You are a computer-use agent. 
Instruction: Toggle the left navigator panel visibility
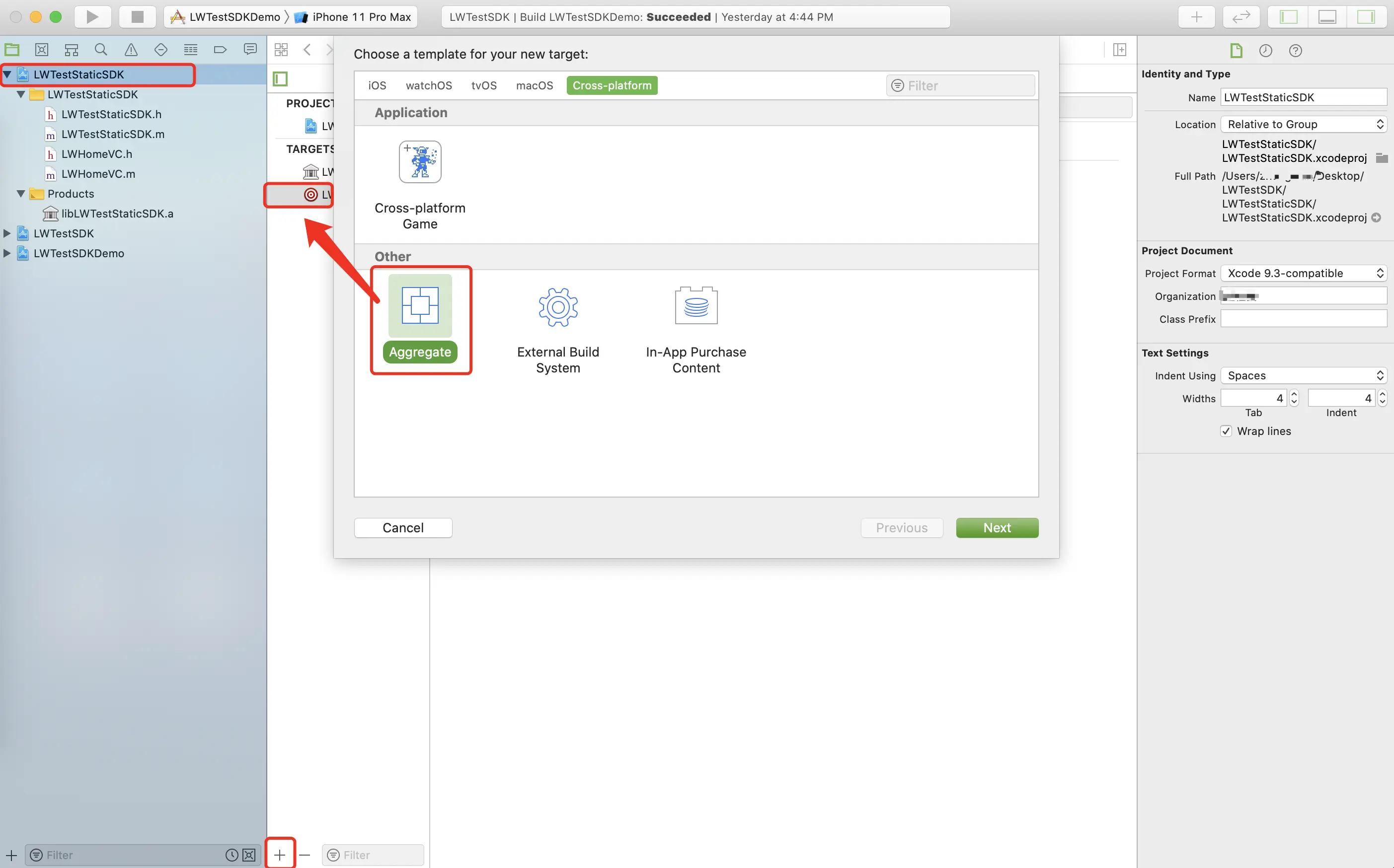(x=1288, y=17)
